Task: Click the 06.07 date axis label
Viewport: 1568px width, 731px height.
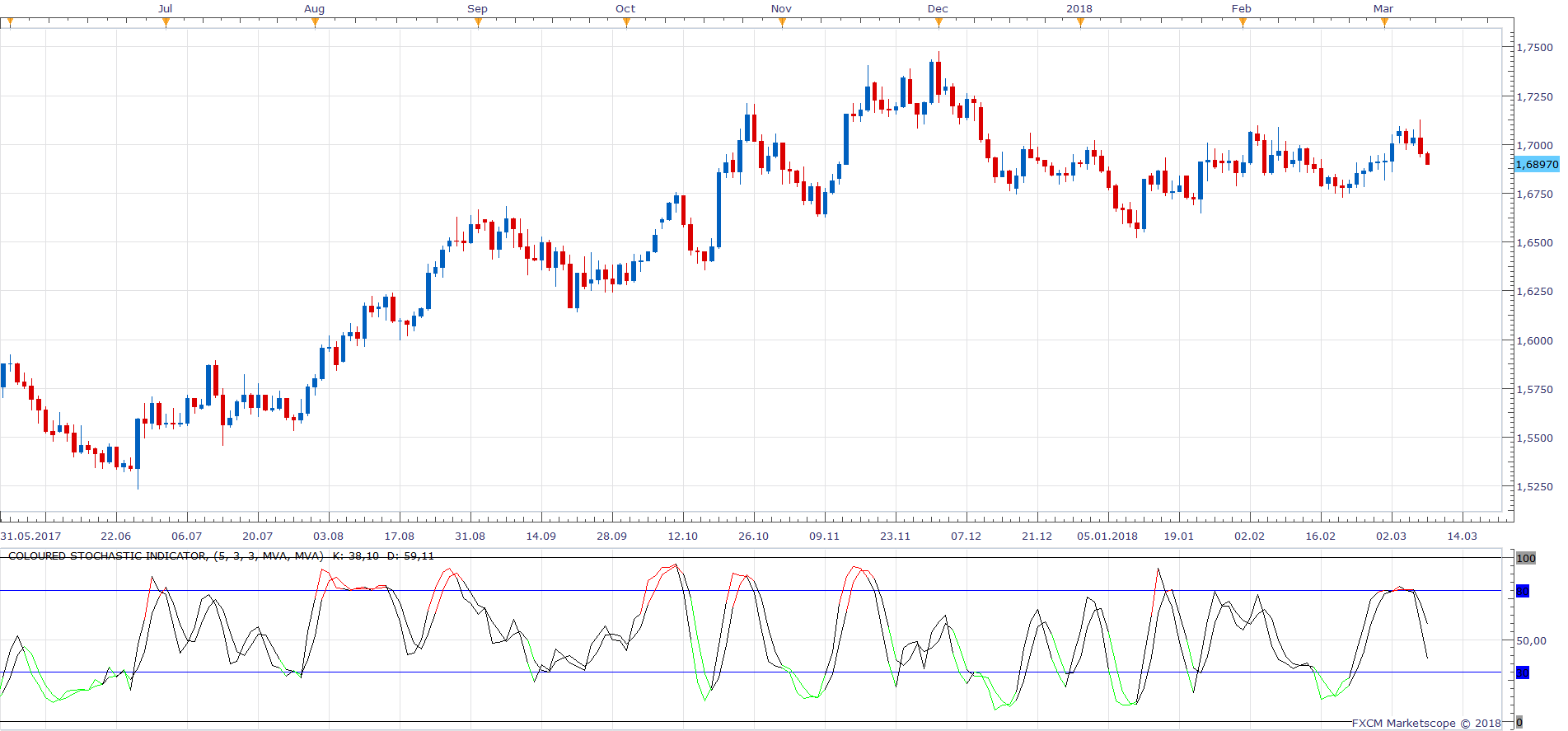Action: pyautogui.click(x=187, y=536)
